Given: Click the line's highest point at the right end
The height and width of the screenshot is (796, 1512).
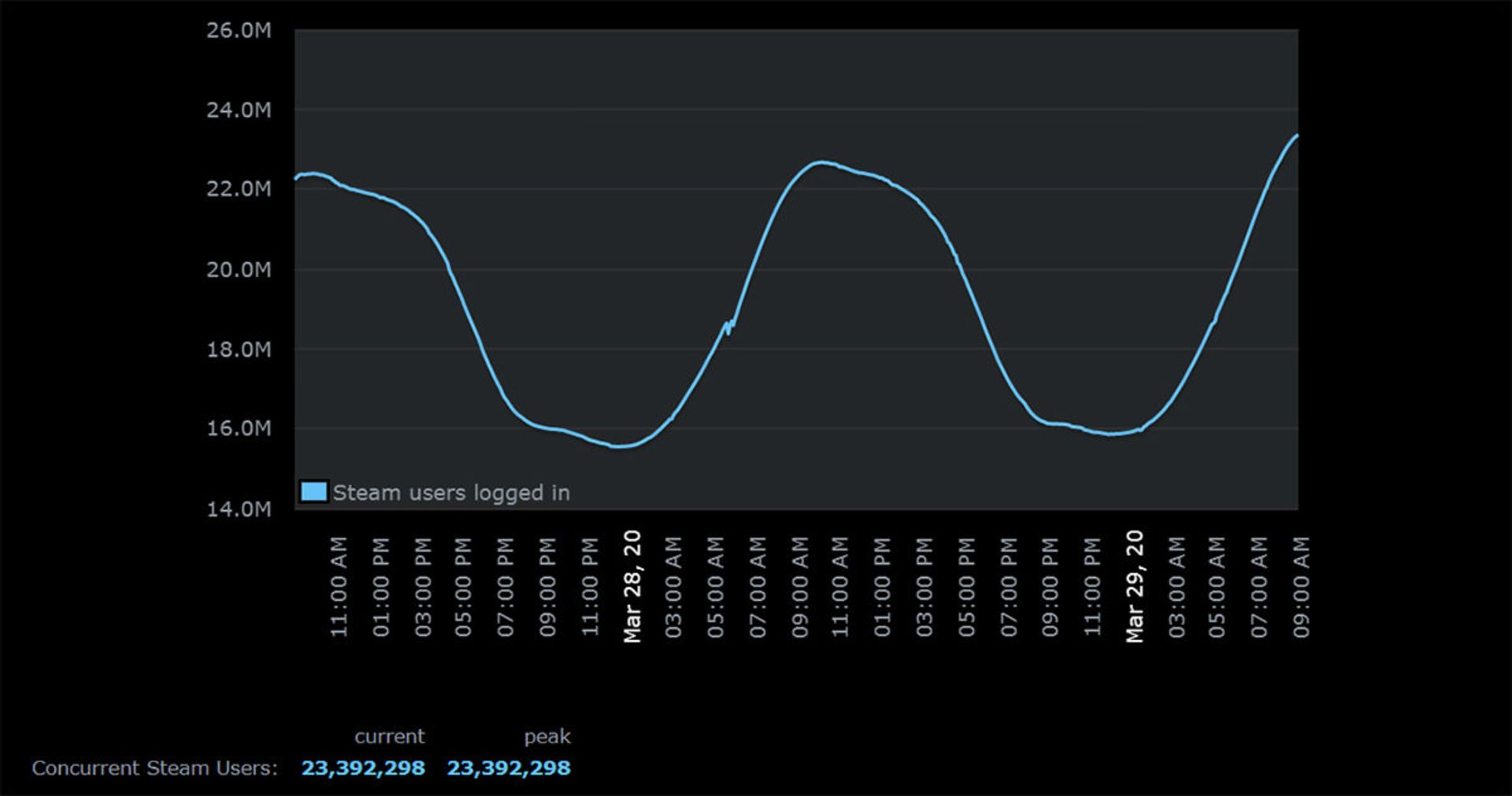Looking at the screenshot, I should click(x=1295, y=136).
